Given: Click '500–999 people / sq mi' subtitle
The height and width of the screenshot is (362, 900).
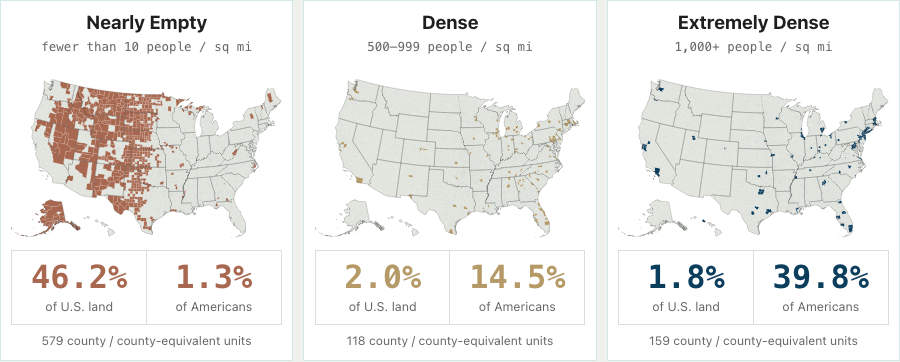Looking at the screenshot, I should coord(450,46).
